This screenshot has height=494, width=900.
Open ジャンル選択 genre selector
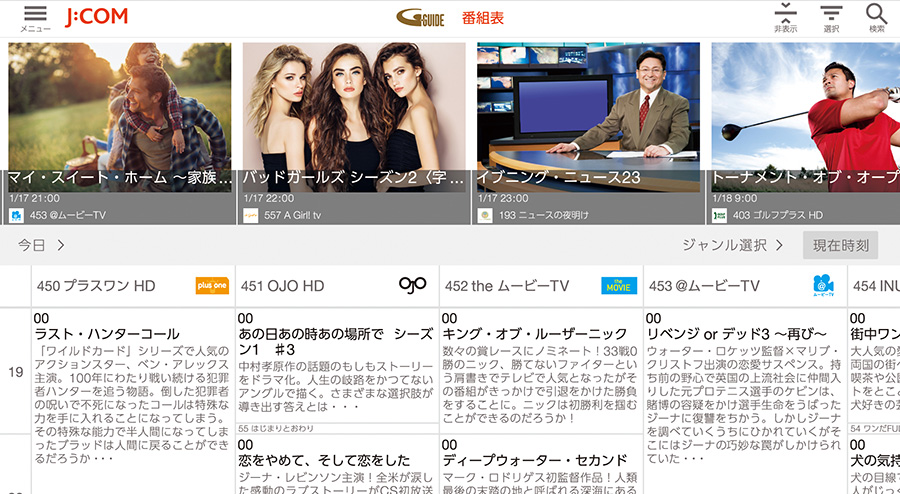(x=732, y=246)
